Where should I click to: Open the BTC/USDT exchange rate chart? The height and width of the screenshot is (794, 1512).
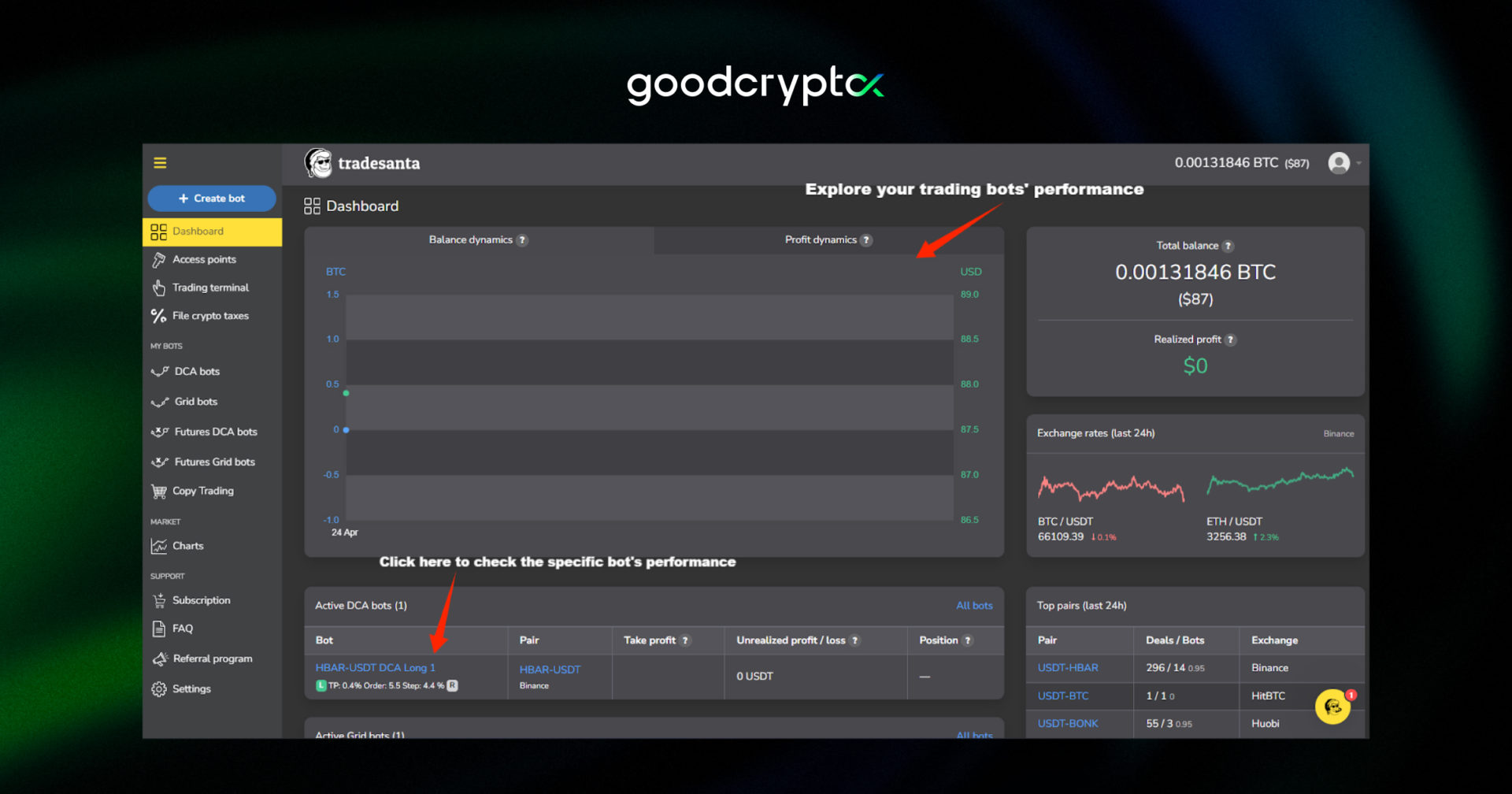click(x=1111, y=488)
